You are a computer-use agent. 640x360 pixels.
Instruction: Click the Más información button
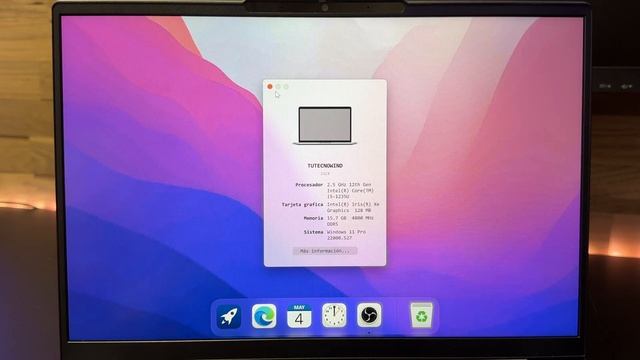[x=325, y=251]
